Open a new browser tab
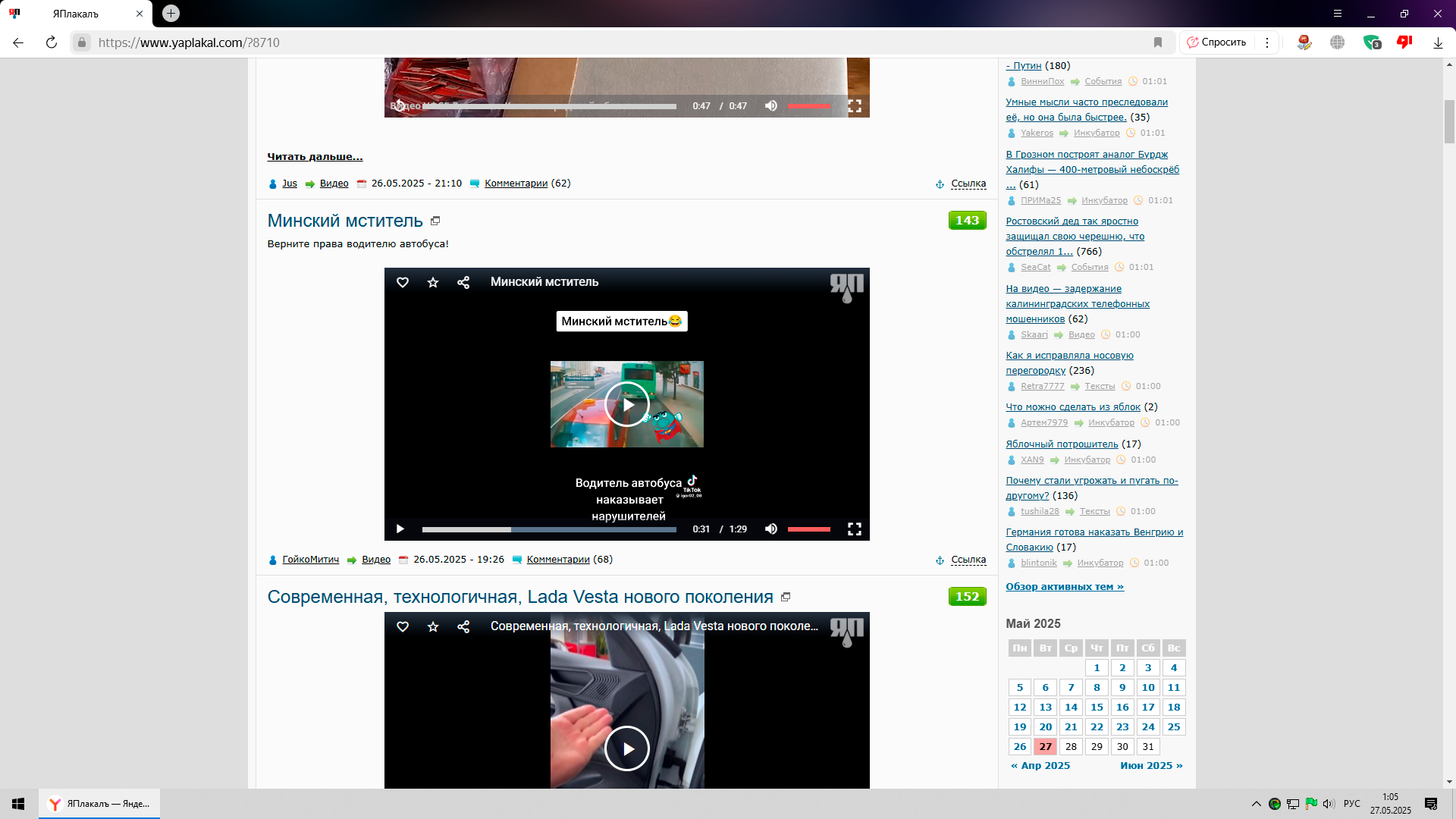 pos(171,13)
